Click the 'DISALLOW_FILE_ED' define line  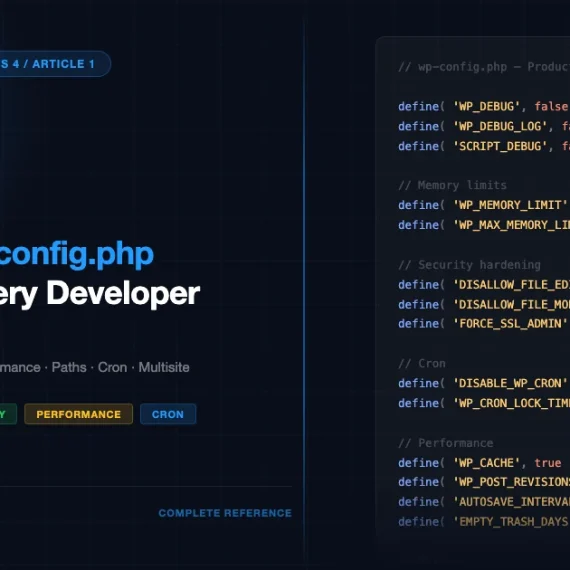coord(484,285)
